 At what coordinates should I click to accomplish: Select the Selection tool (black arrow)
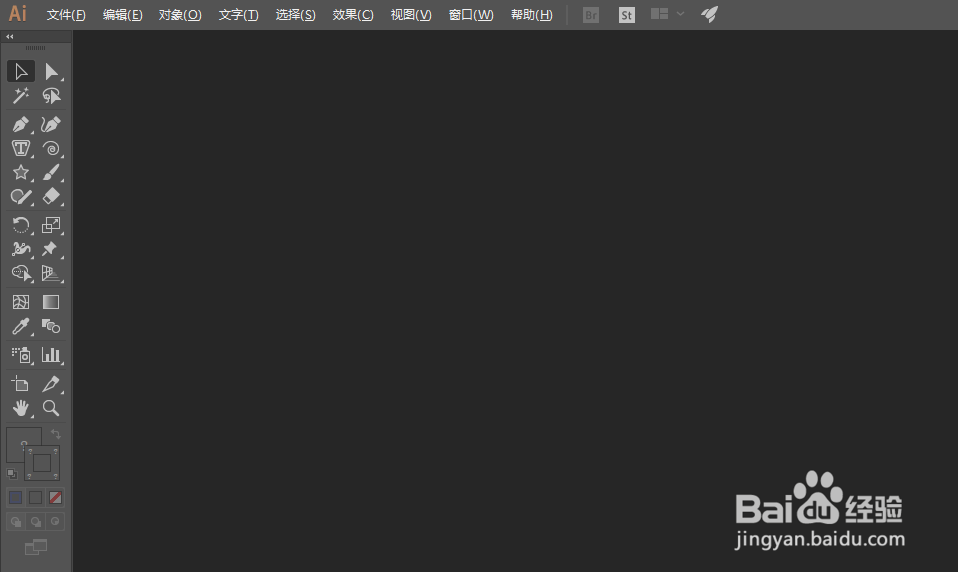(x=21, y=72)
